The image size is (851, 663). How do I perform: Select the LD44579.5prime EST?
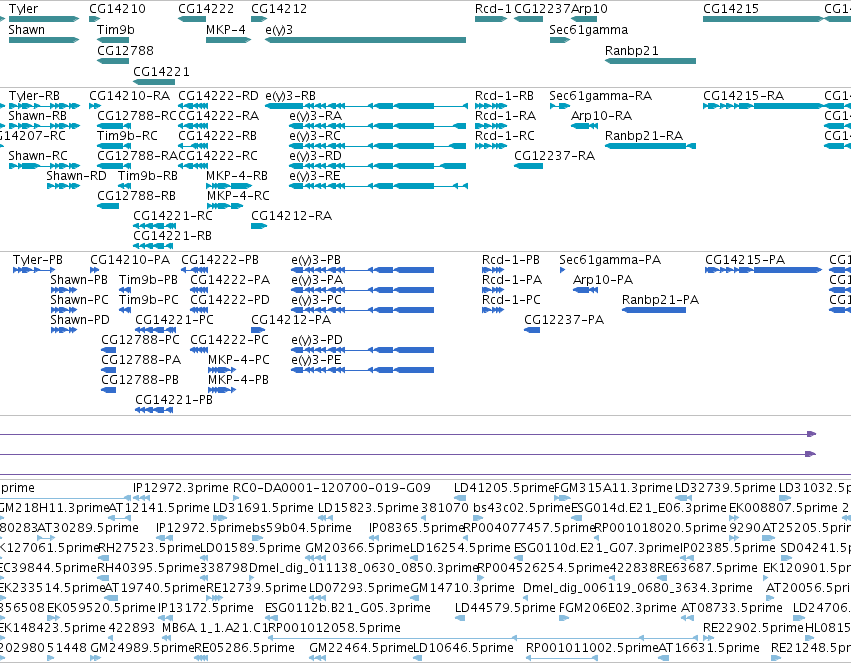pos(460,618)
